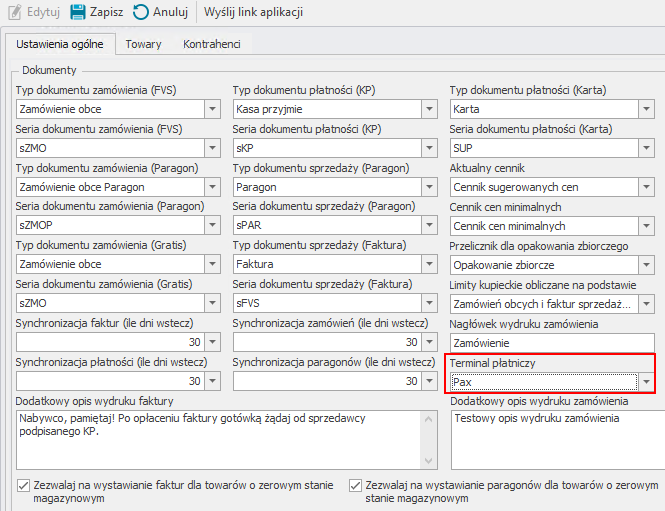Expand the Terminal płatniczy dropdown
This screenshot has height=511, width=665.
(646, 382)
